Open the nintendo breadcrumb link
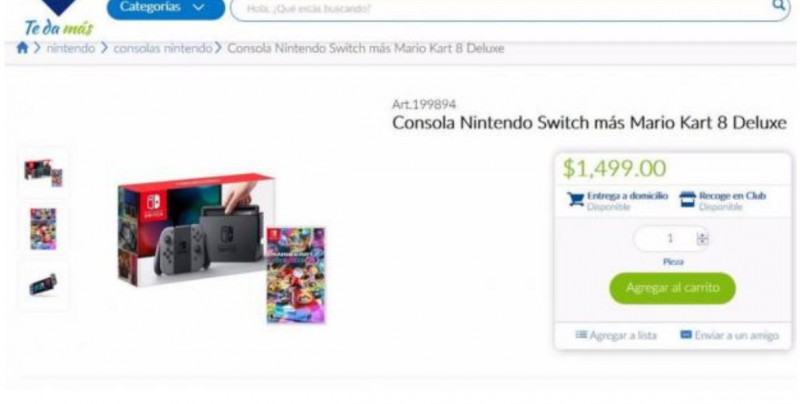The height and width of the screenshot is (404, 800). [x=70, y=48]
